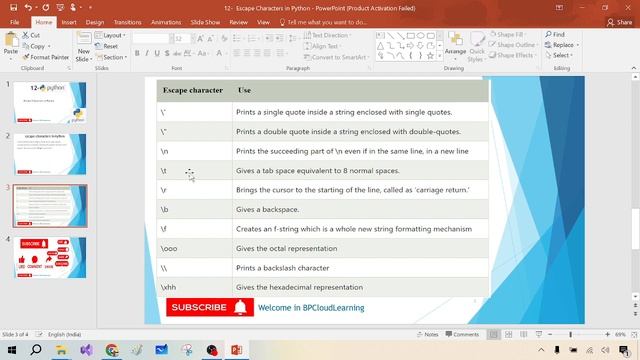This screenshot has height=360, width=640.
Task: Open the File tab
Action: pyautogui.click(x=14, y=22)
